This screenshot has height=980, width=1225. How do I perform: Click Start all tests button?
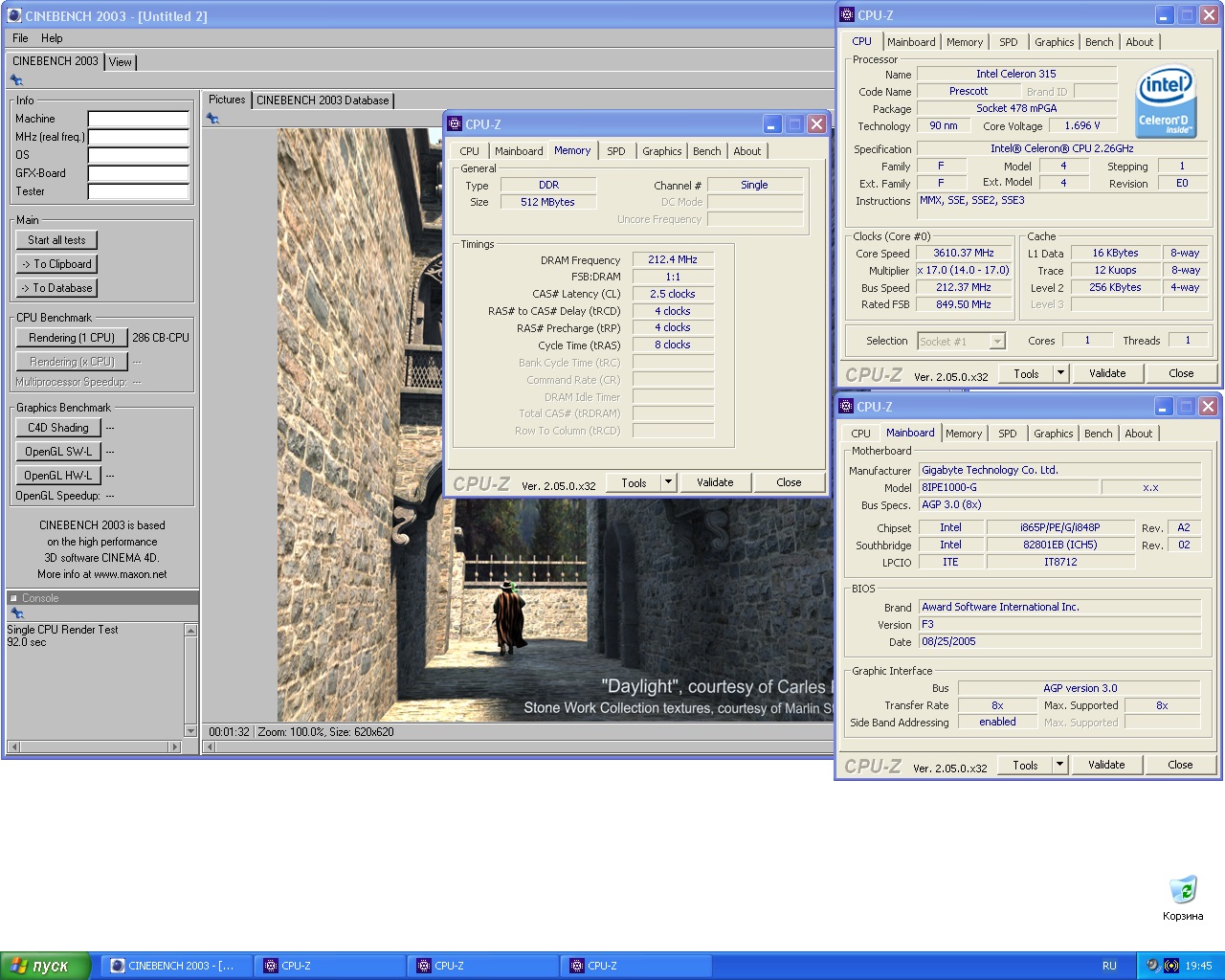point(56,240)
